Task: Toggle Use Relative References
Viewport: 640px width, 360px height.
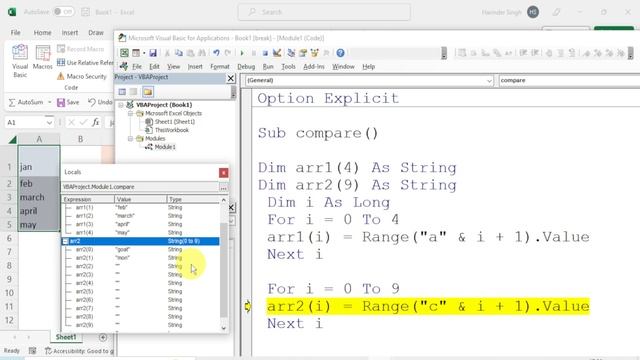Action: 85,62
